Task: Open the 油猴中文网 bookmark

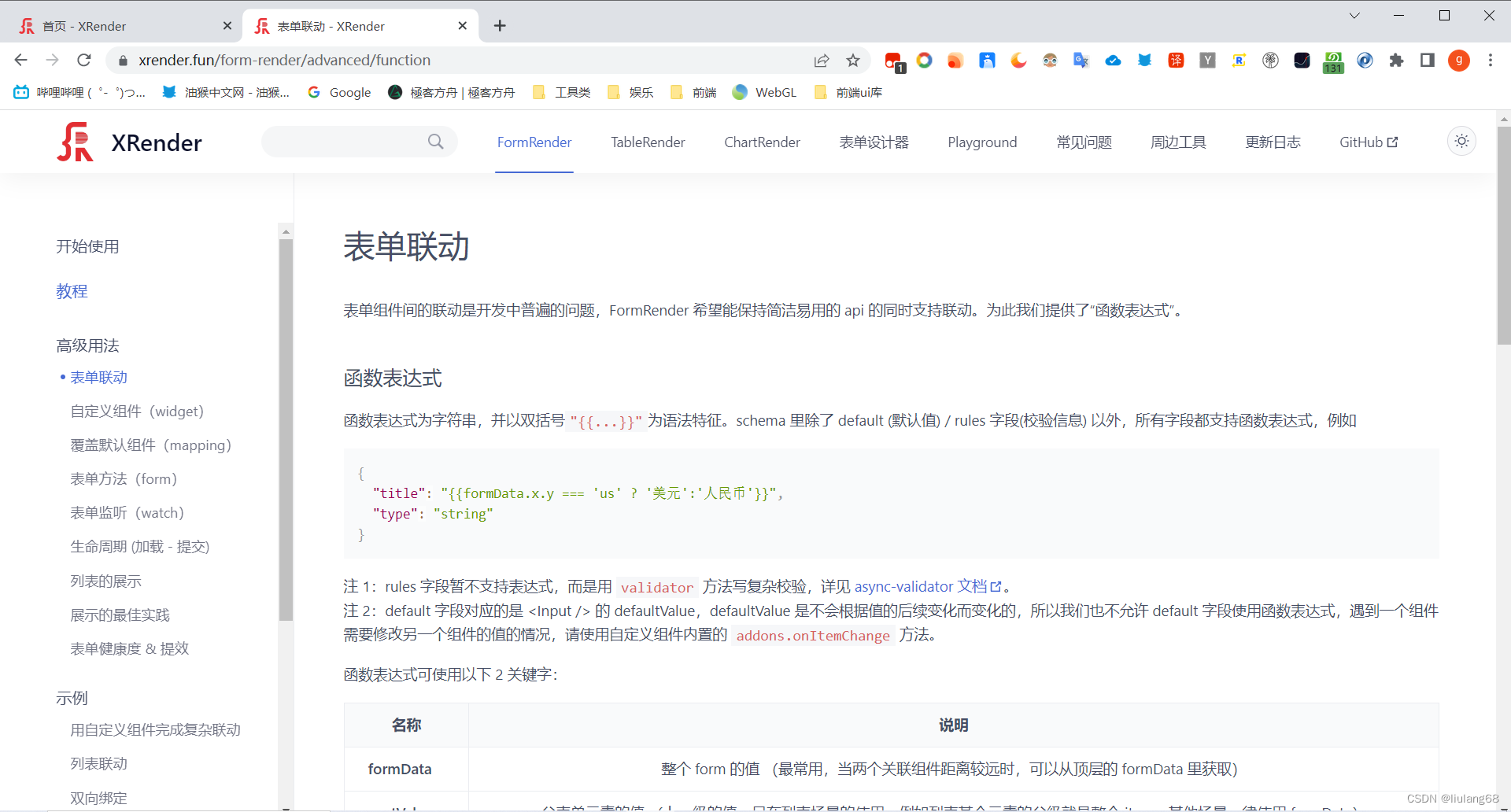Action: pyautogui.click(x=225, y=92)
